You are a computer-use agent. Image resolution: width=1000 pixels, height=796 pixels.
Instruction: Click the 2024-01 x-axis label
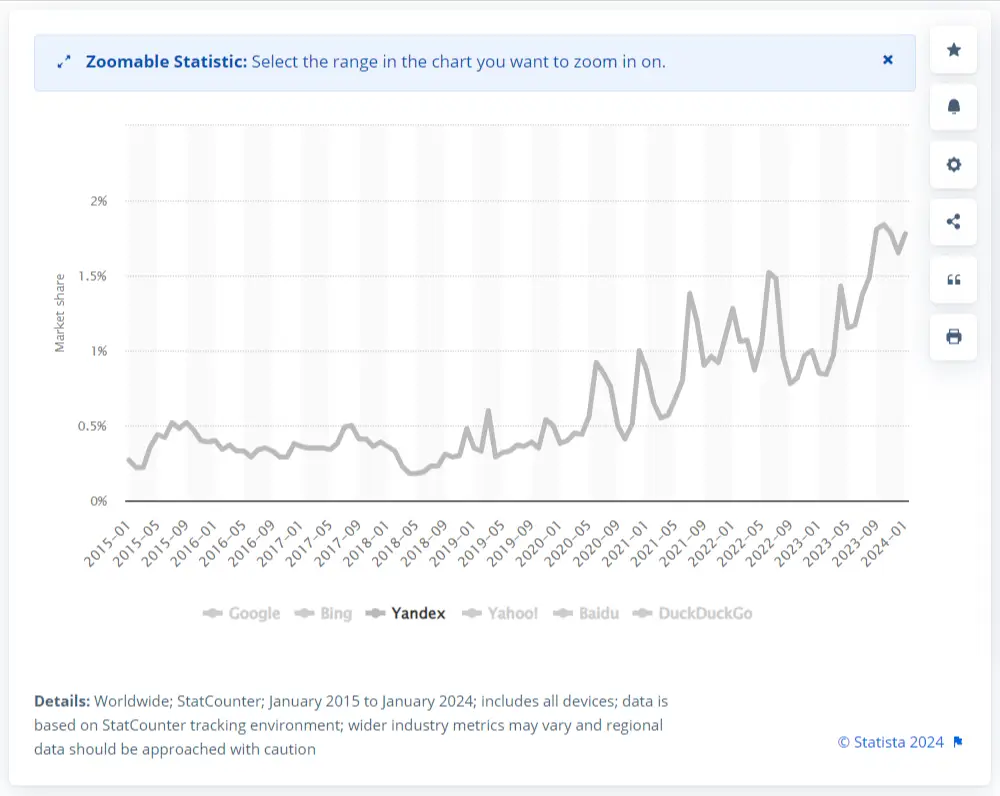[x=889, y=544]
